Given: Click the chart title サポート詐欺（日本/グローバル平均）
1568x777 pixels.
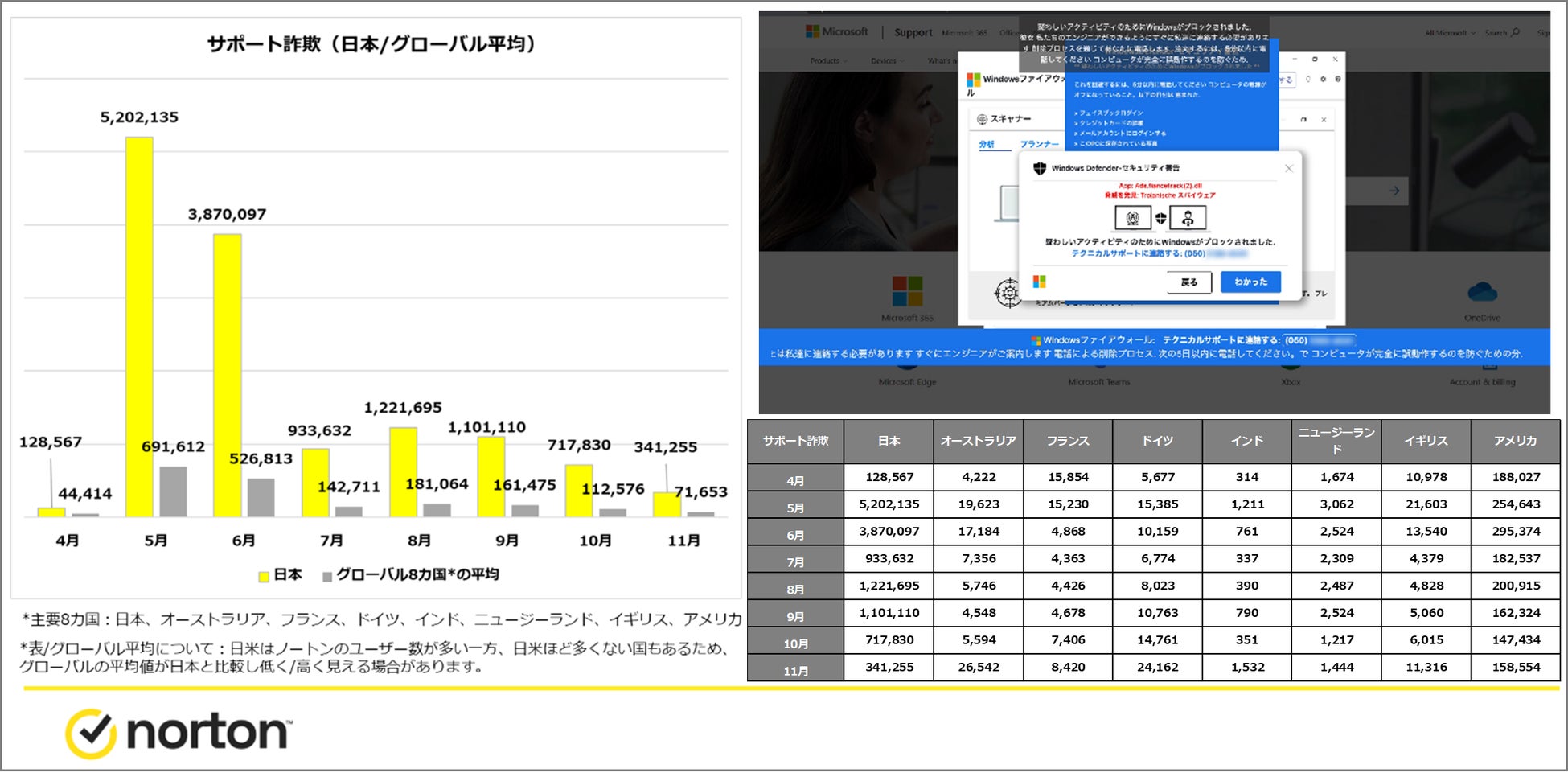Looking at the screenshot, I should tap(371, 44).
